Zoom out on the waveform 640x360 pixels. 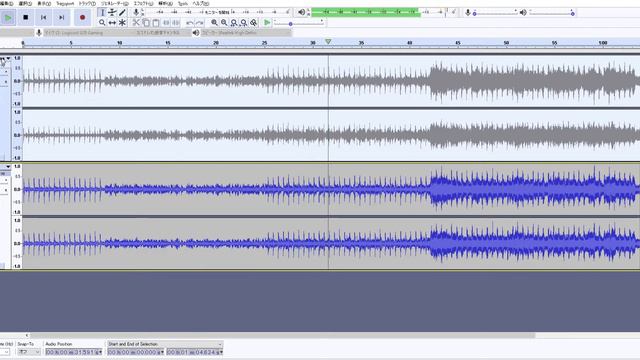[224, 23]
